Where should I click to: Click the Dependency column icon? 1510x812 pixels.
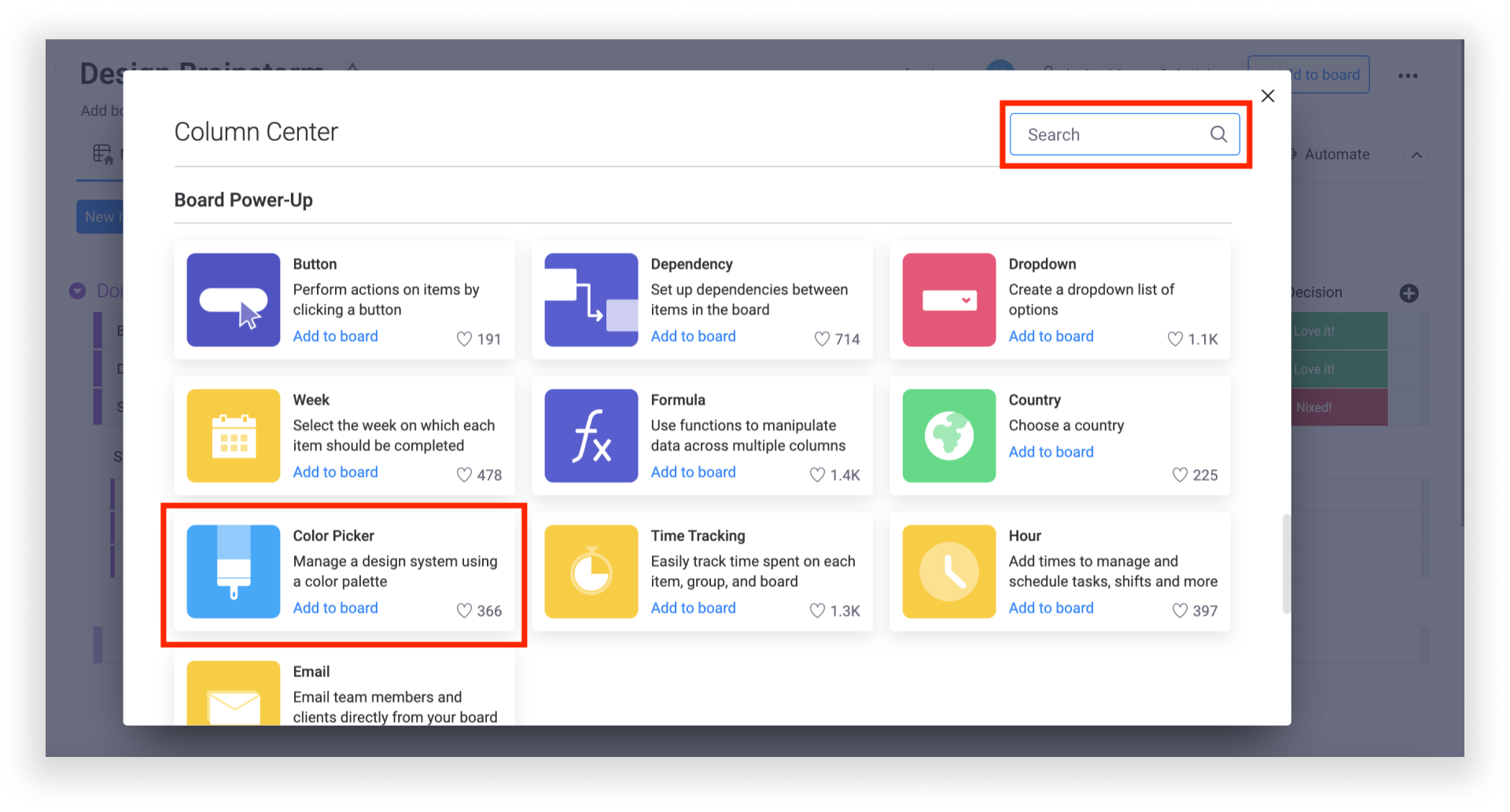click(x=591, y=299)
